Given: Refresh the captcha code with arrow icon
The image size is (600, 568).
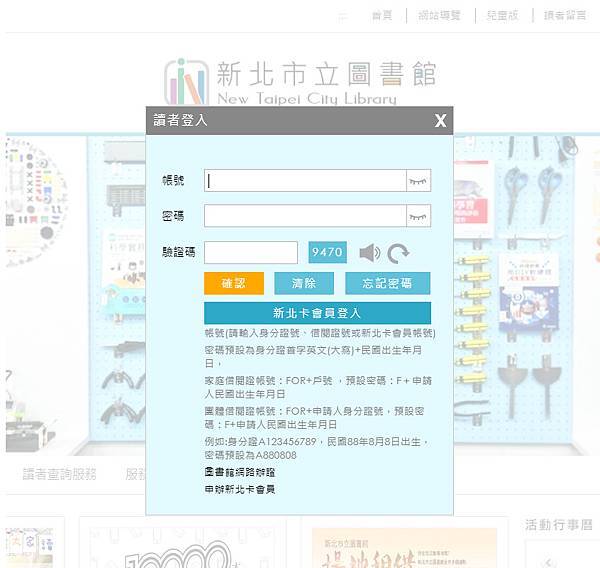Looking at the screenshot, I should (x=398, y=253).
